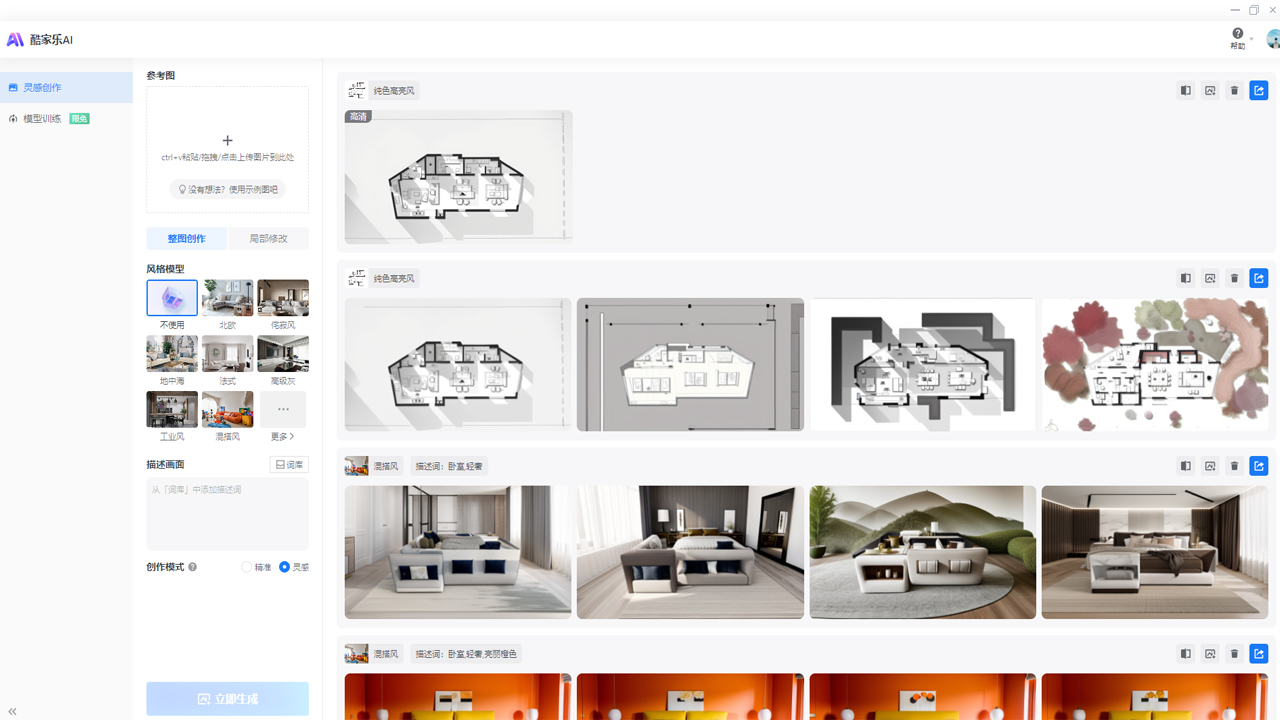Open the user avatar menu
The height and width of the screenshot is (720, 1280).
(1273, 39)
